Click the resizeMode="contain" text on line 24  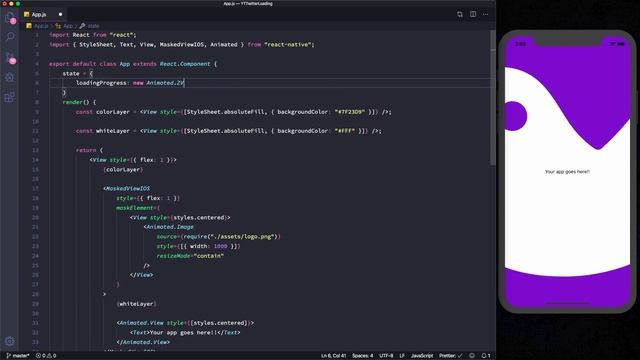(x=190, y=256)
